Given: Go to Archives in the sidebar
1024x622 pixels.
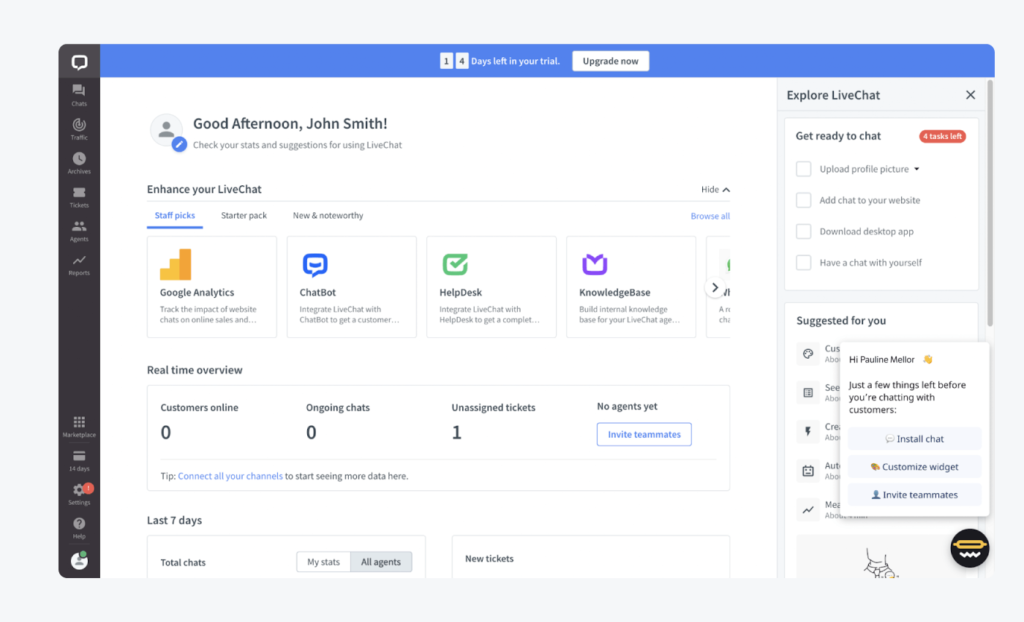Looking at the screenshot, I should 79,163.
